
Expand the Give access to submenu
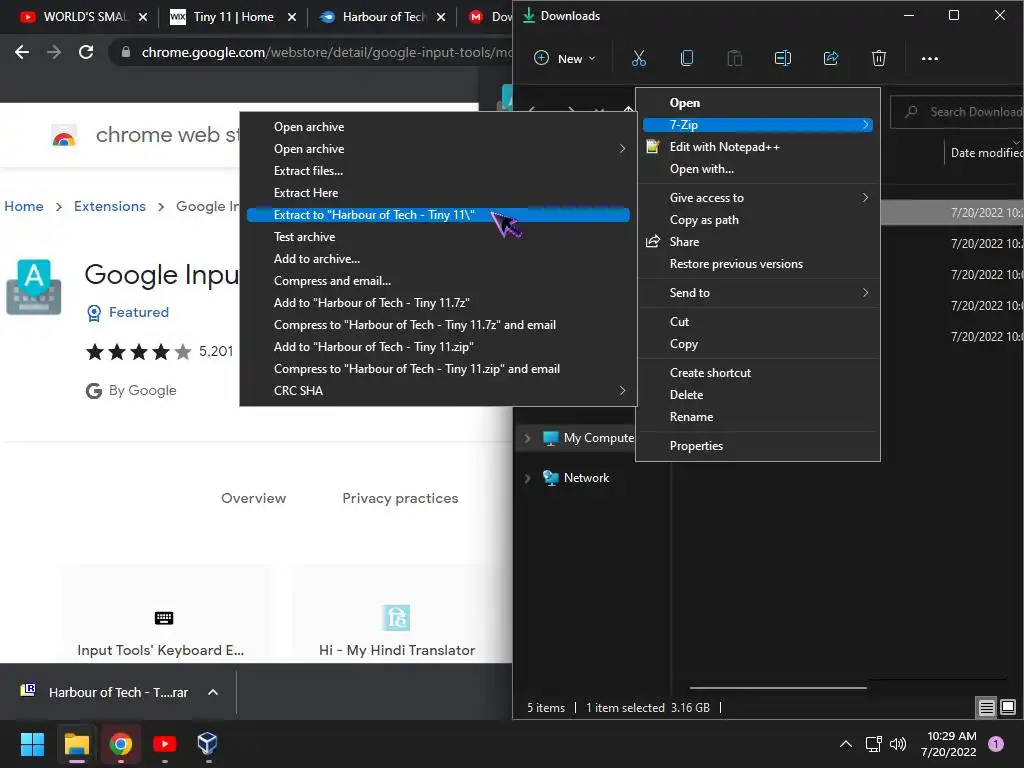(758, 198)
